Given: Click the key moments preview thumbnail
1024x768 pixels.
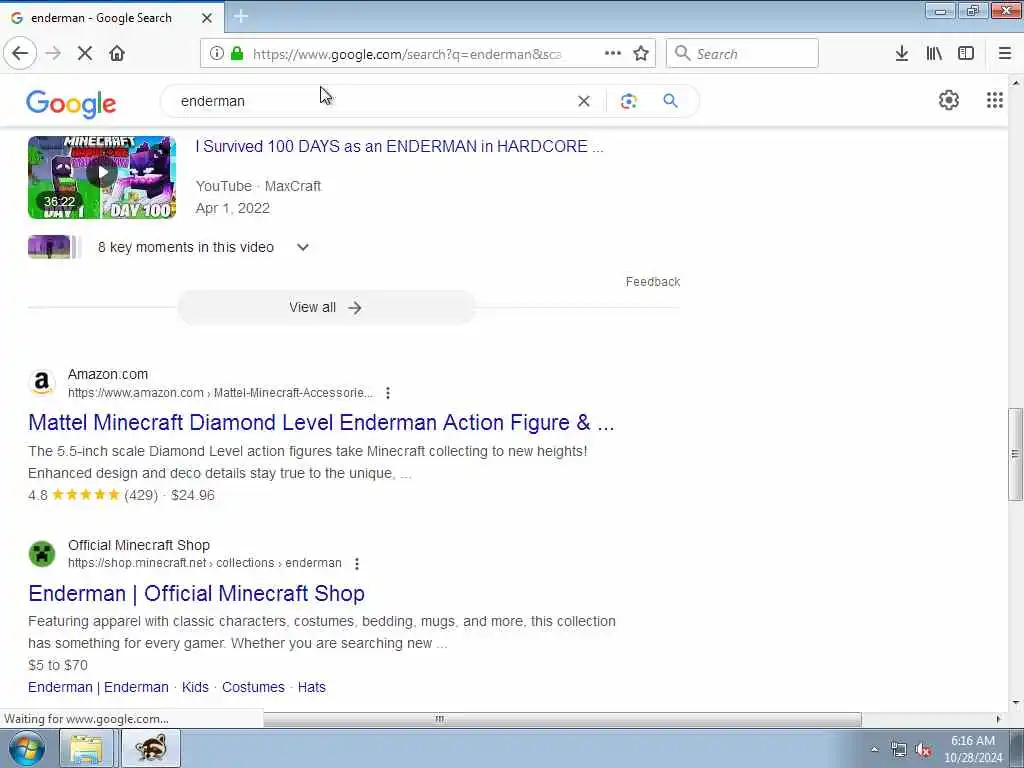Looking at the screenshot, I should click(54, 247).
